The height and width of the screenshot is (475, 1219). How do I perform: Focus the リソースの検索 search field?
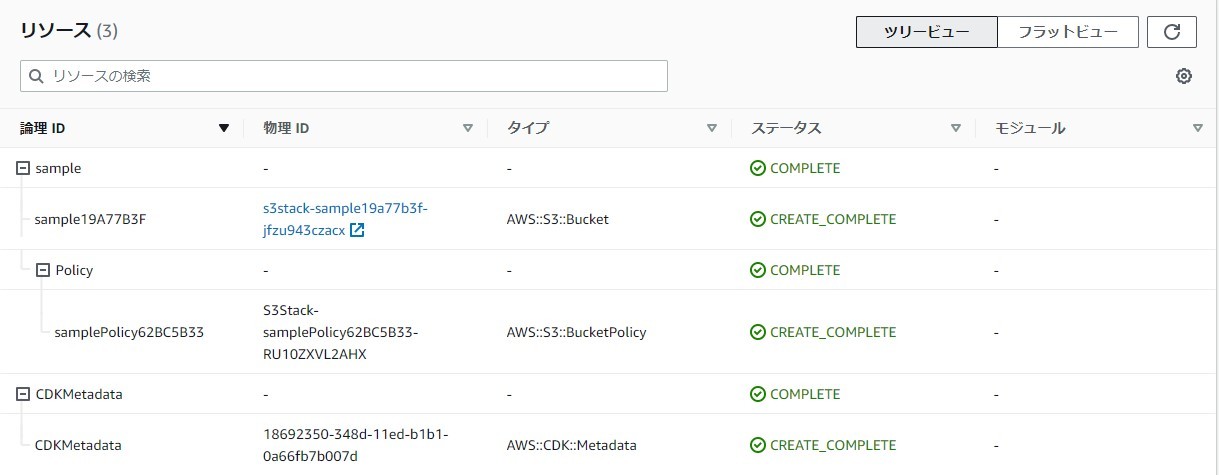tap(344, 76)
